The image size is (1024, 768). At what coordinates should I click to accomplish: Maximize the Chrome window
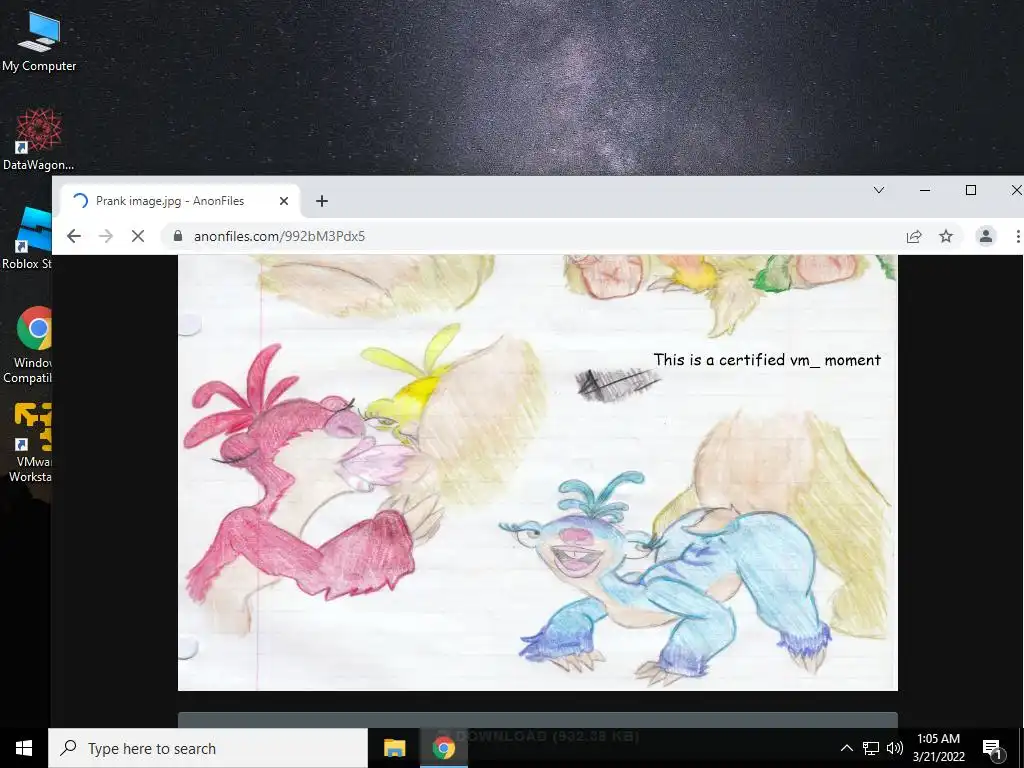[x=970, y=190]
